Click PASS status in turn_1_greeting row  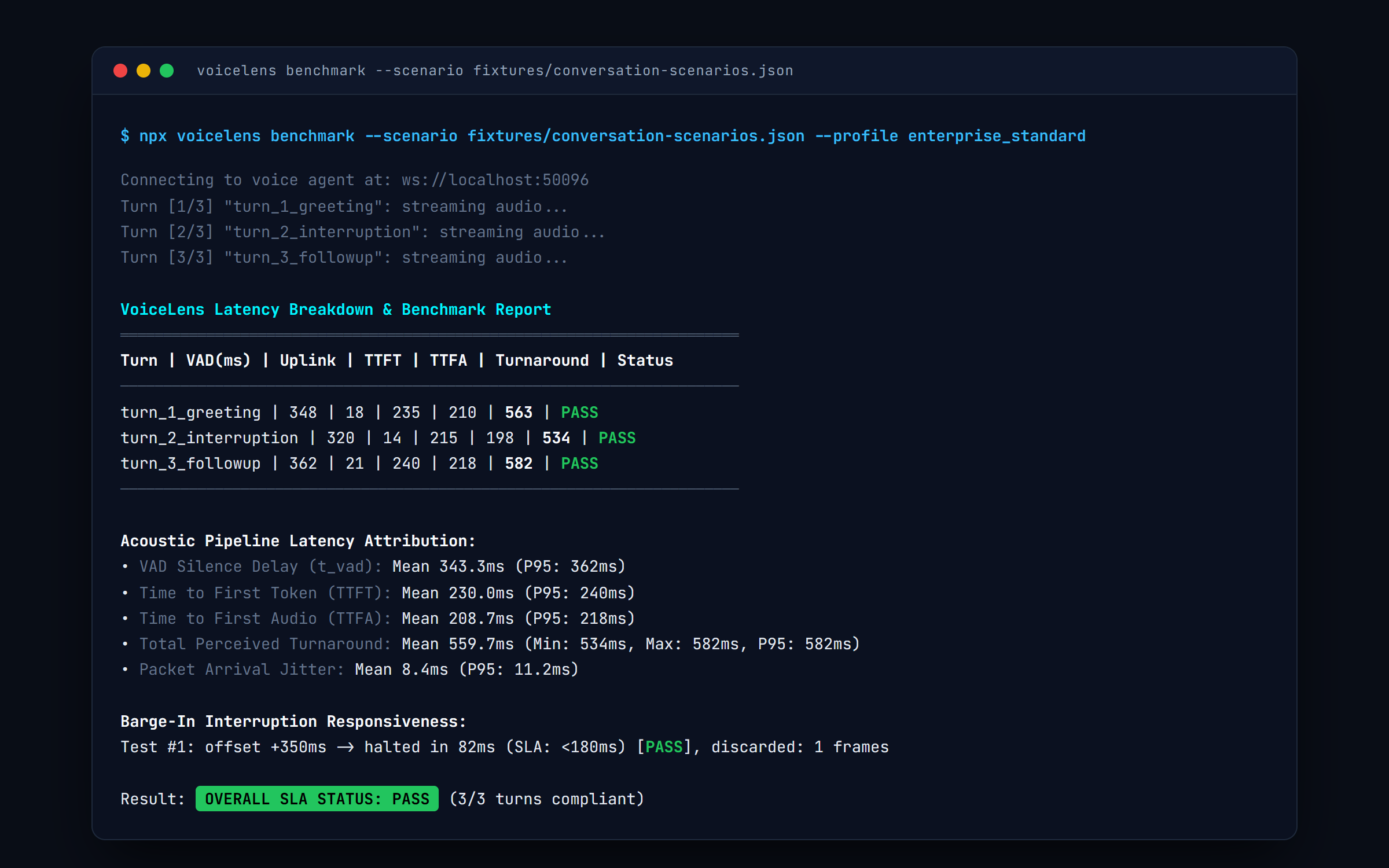tap(579, 413)
